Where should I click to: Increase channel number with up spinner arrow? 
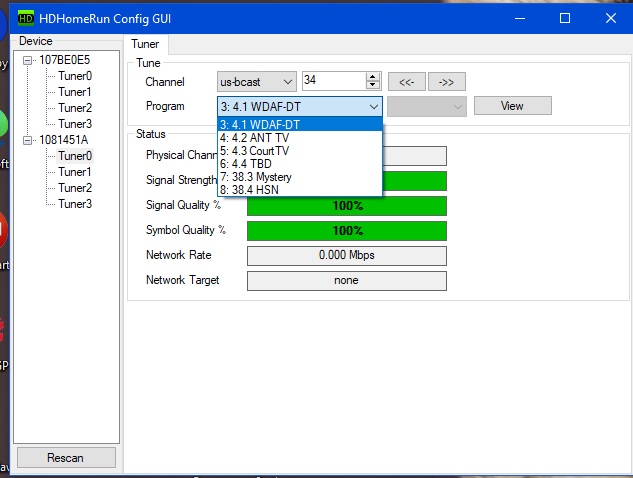[x=373, y=76]
